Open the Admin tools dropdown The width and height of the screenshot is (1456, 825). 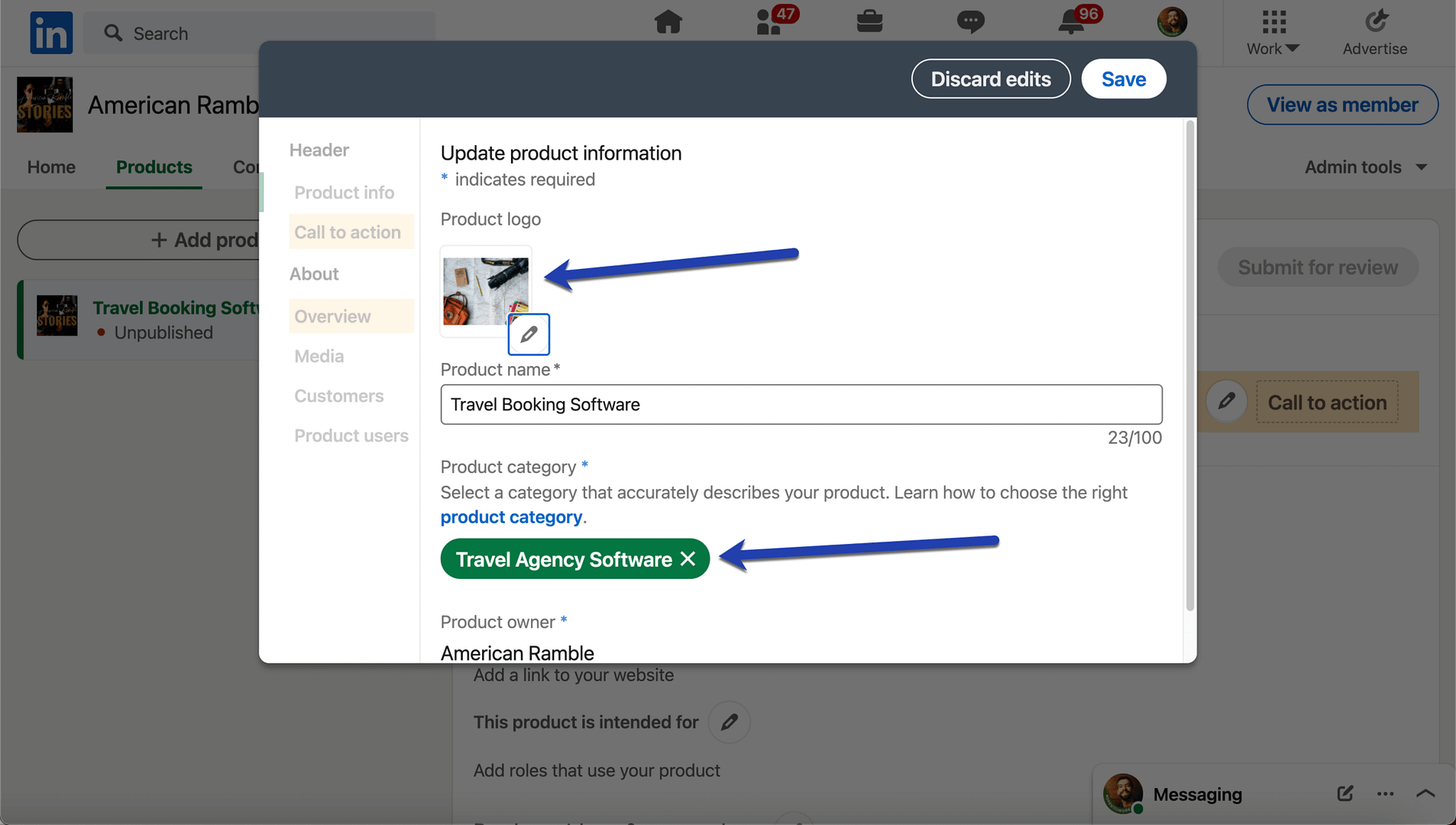tap(1366, 167)
